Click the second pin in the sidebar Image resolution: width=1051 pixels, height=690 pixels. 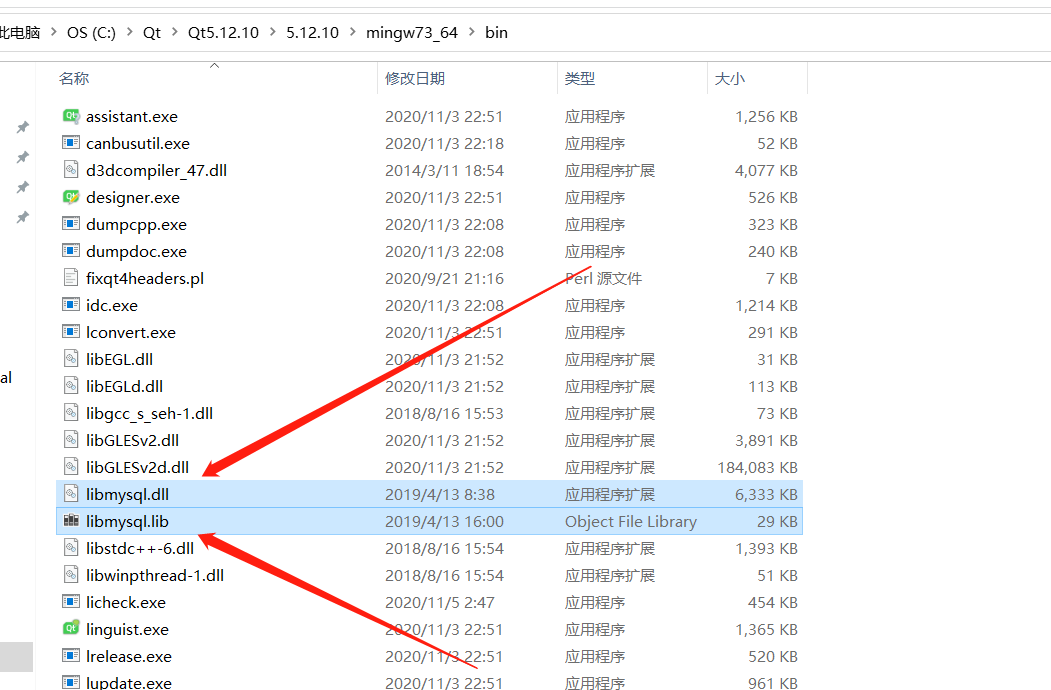click(x=22, y=156)
